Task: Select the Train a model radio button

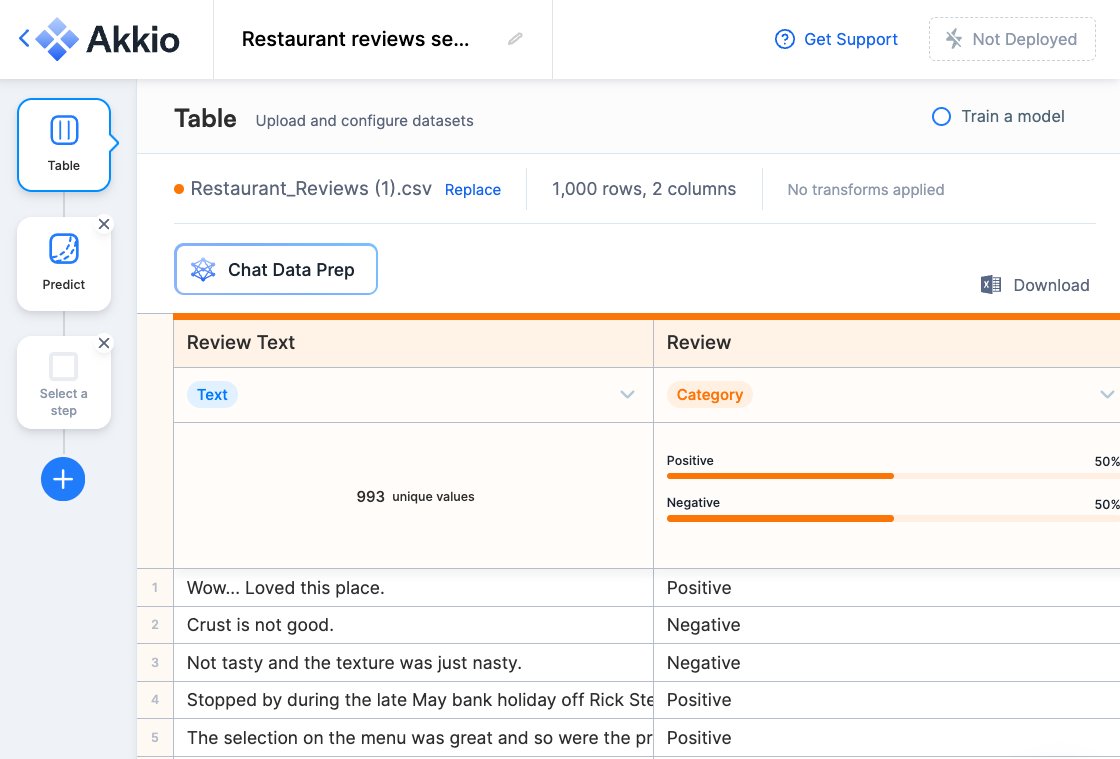Action: (941, 117)
